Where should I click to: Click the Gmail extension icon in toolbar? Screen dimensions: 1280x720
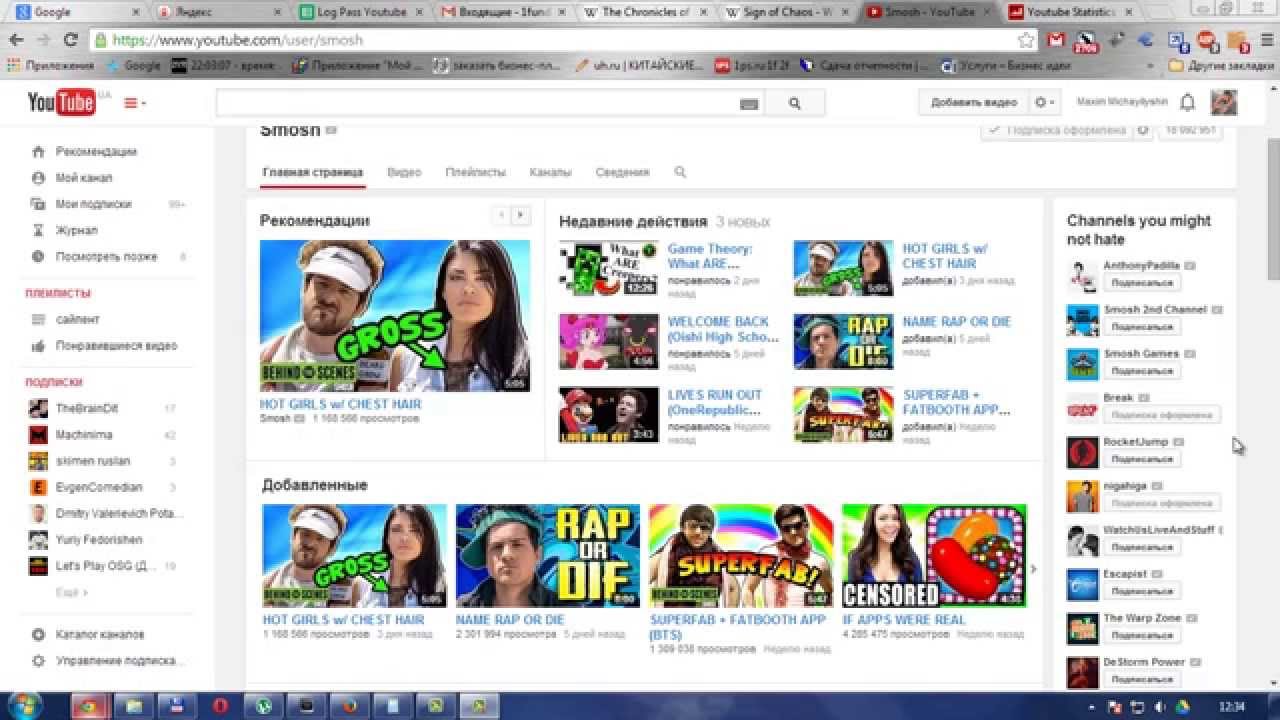(1056, 41)
